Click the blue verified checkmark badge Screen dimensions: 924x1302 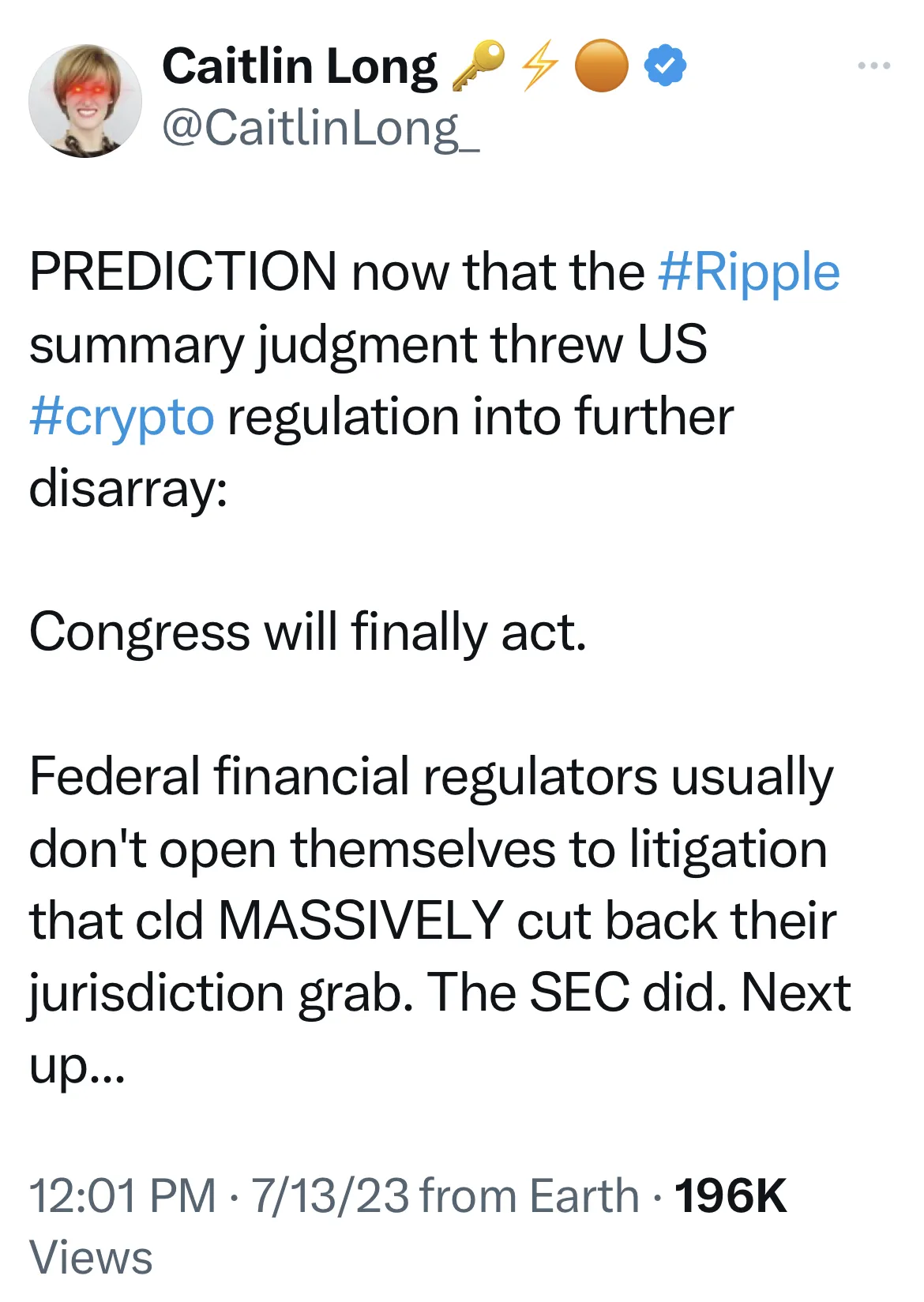tap(664, 67)
